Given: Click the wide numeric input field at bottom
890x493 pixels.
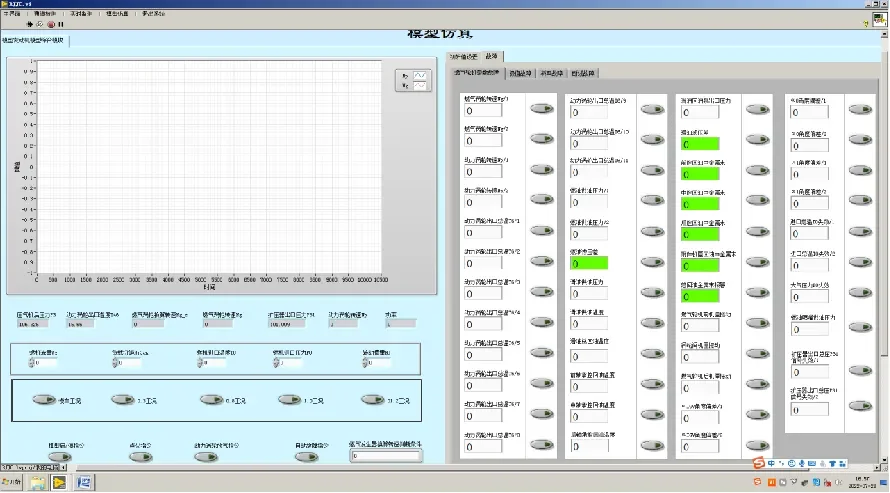Looking at the screenshot, I should pos(385,457).
